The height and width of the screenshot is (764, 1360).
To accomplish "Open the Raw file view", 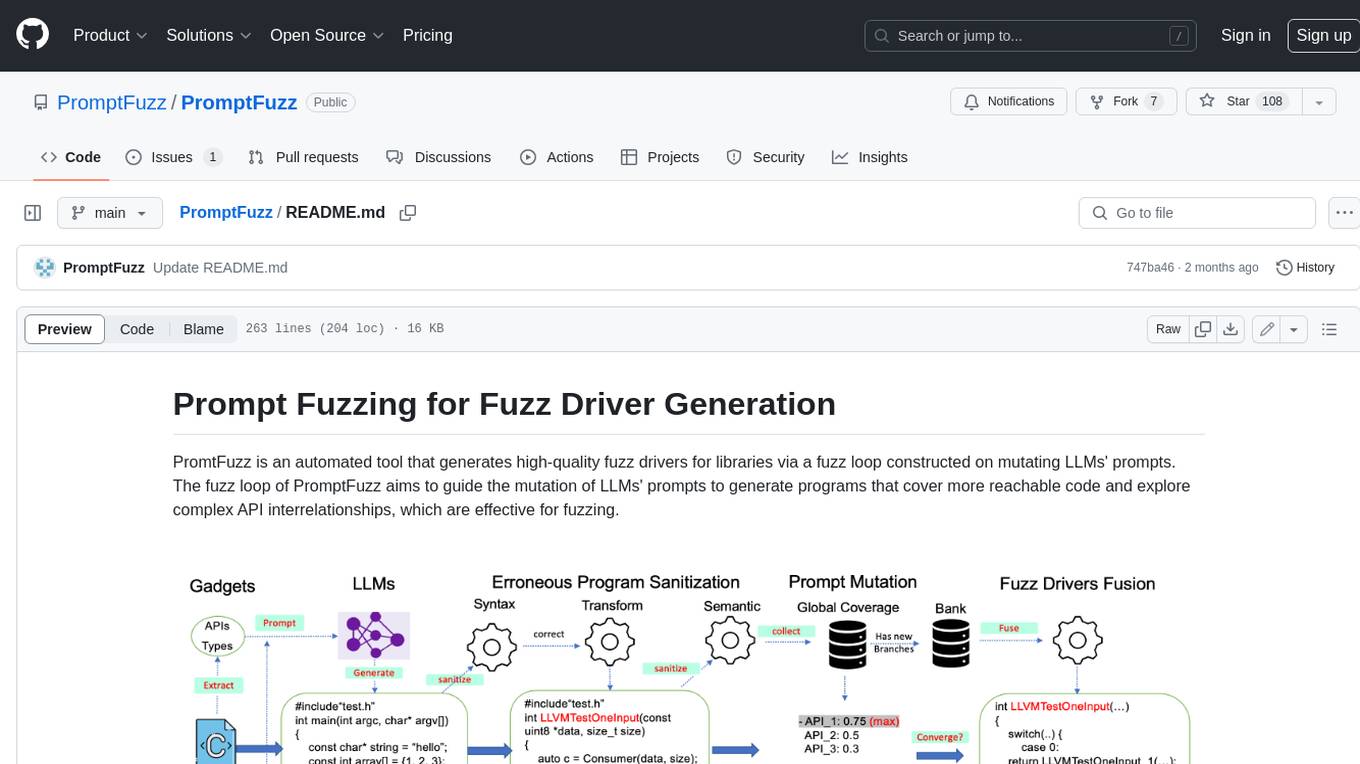I will (1168, 329).
